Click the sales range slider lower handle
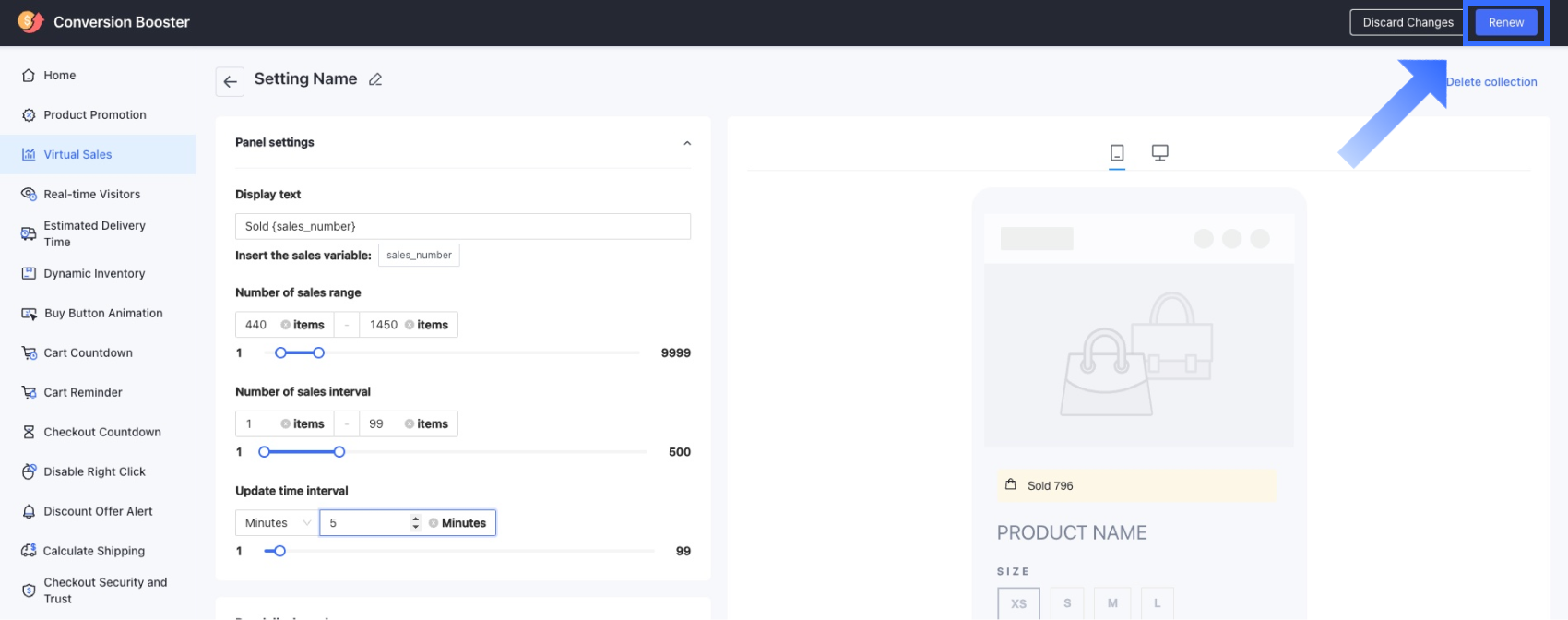This screenshot has height=620, width=1568. pos(280,352)
